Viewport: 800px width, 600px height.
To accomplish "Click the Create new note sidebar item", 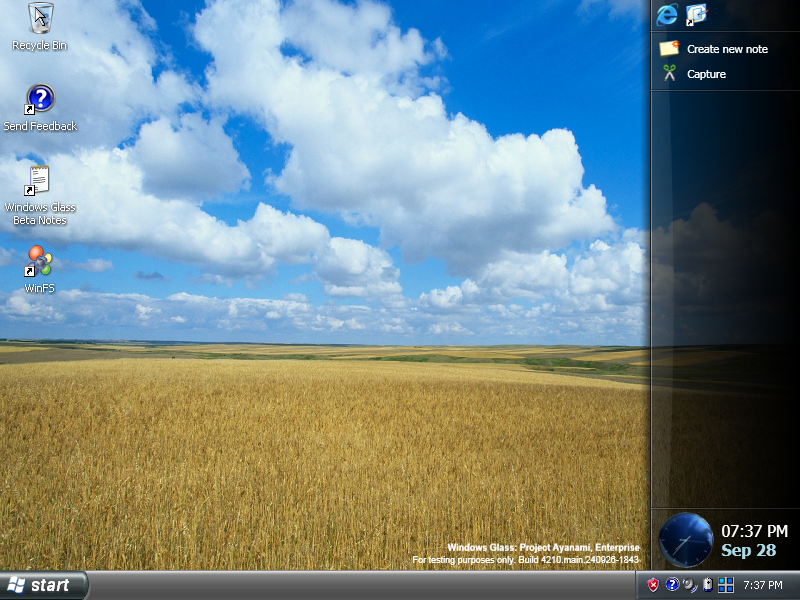I will pos(714,49).
